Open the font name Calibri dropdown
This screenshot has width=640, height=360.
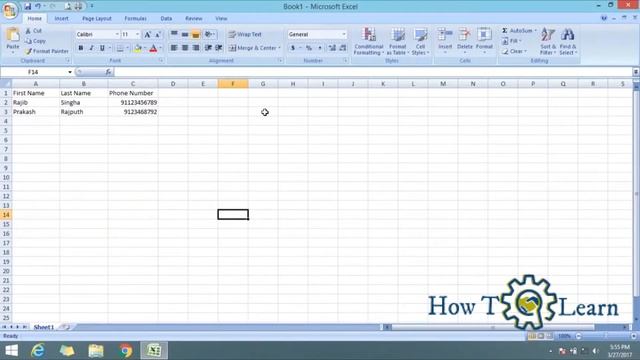117,35
